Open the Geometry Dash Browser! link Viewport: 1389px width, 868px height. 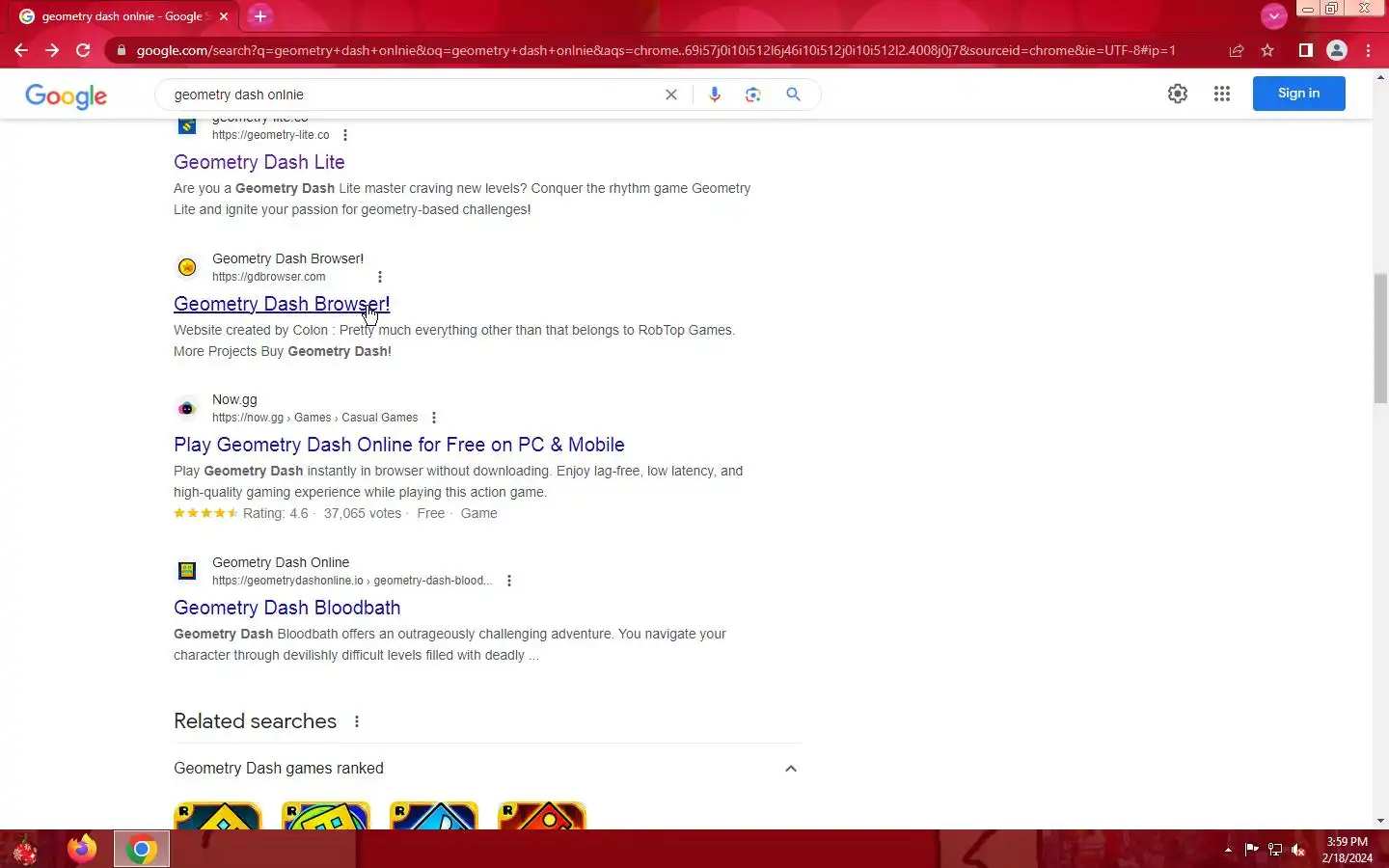(x=282, y=304)
